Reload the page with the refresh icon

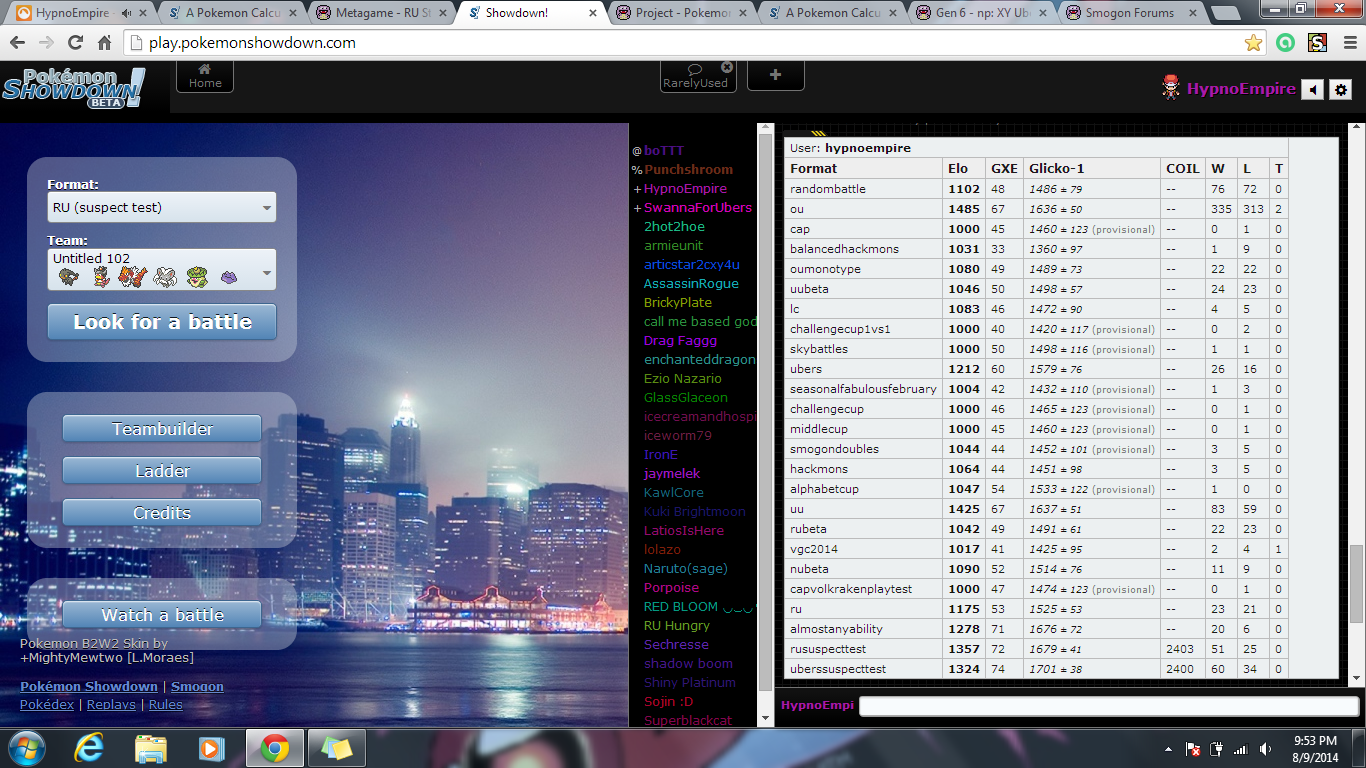click(75, 43)
